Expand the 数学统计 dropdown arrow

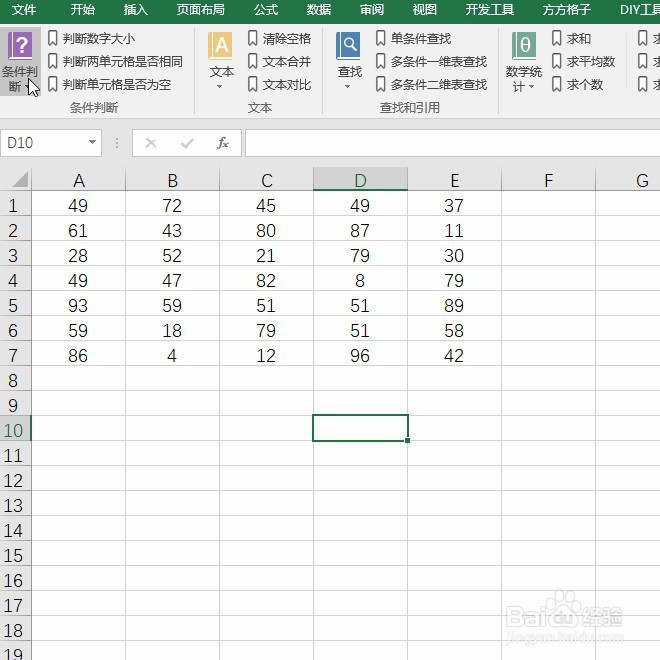coord(532,87)
